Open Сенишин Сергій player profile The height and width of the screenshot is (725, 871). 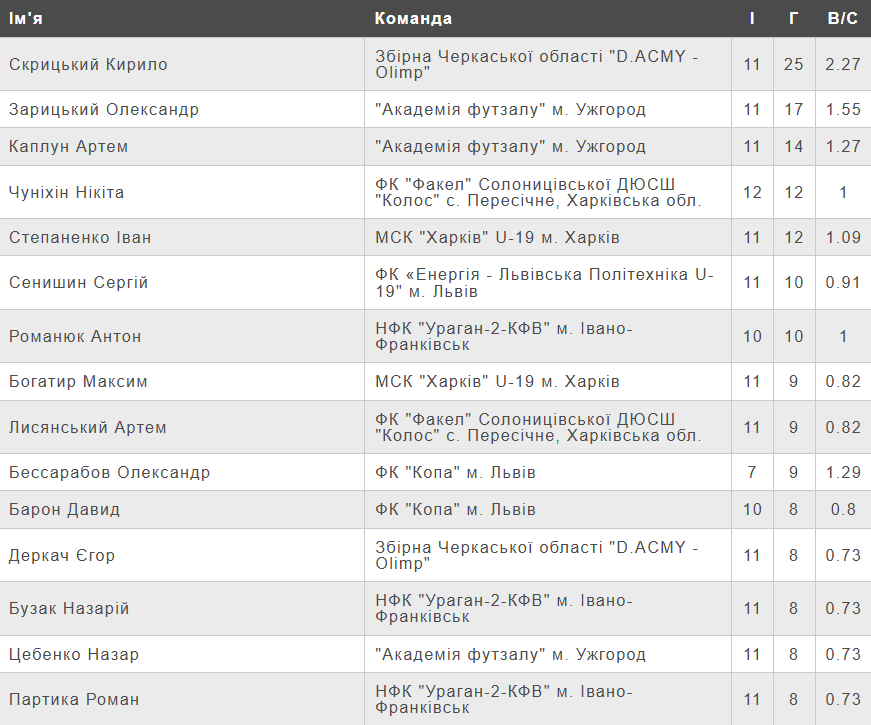(78, 283)
